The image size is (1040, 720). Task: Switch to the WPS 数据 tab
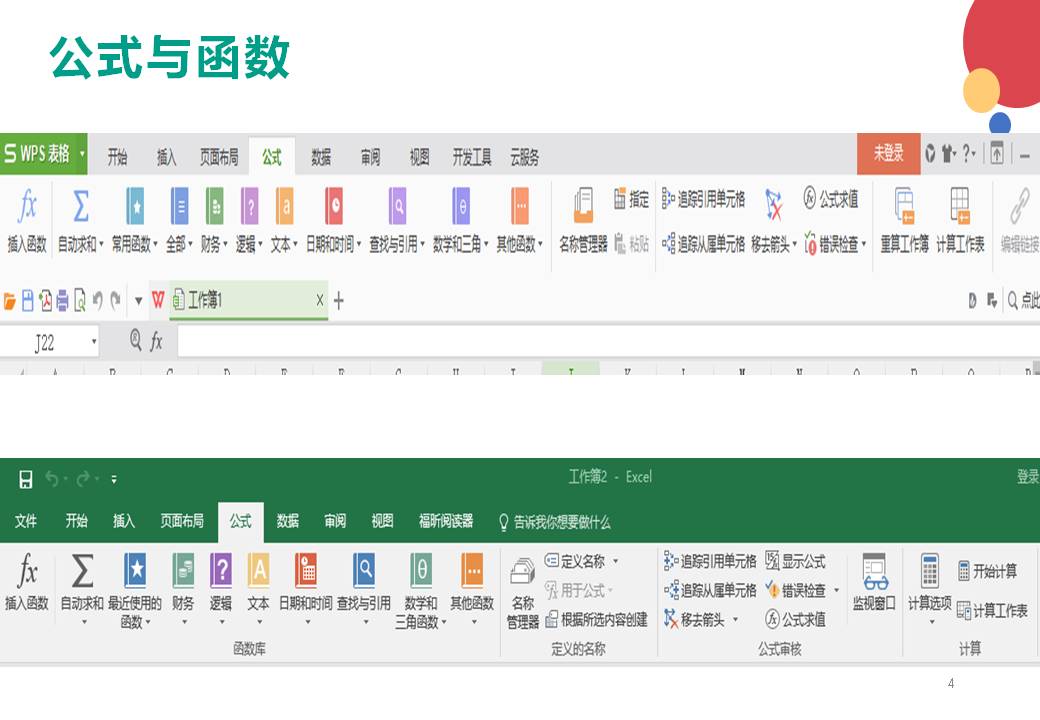321,157
